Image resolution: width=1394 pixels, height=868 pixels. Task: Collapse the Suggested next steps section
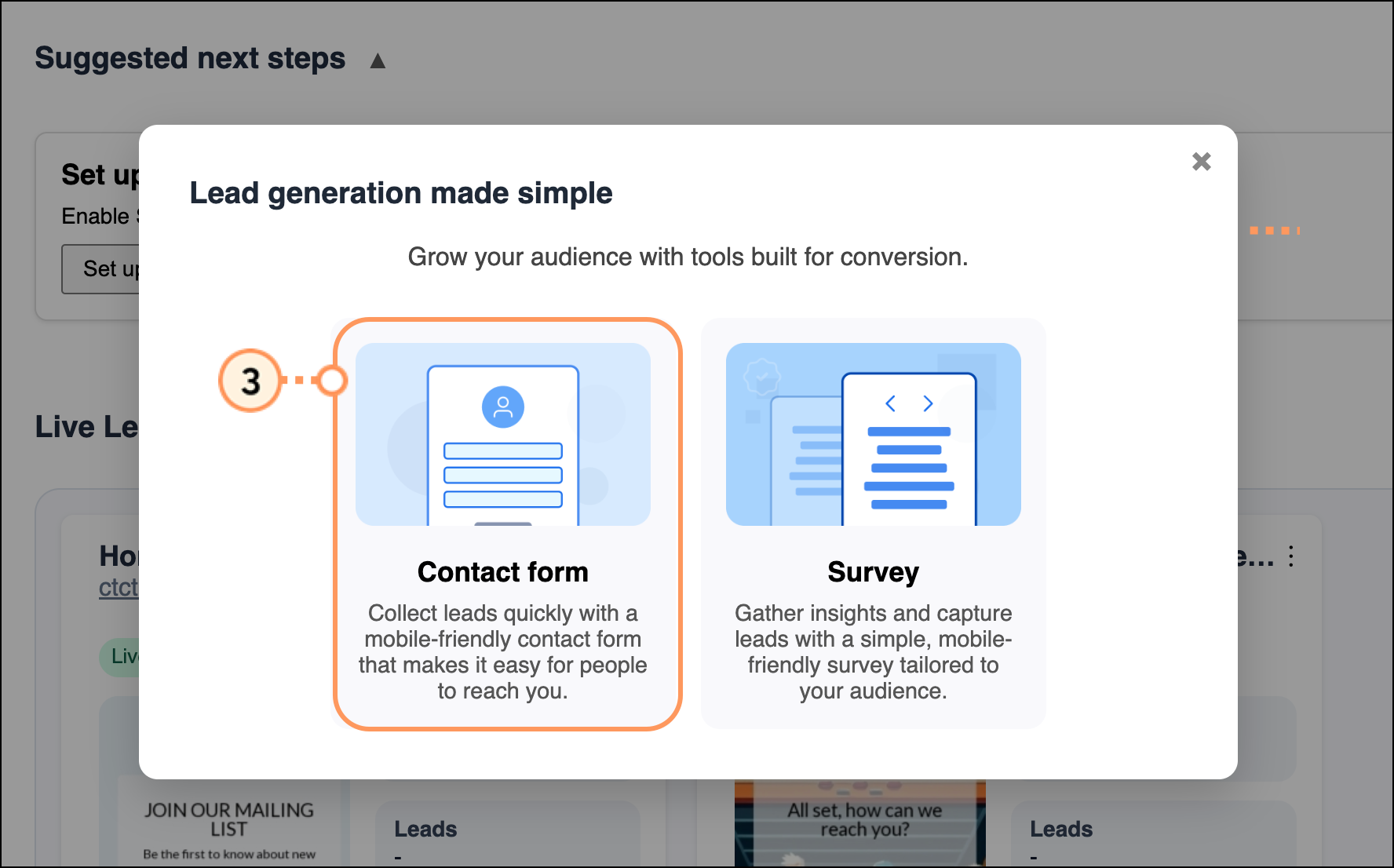click(378, 60)
